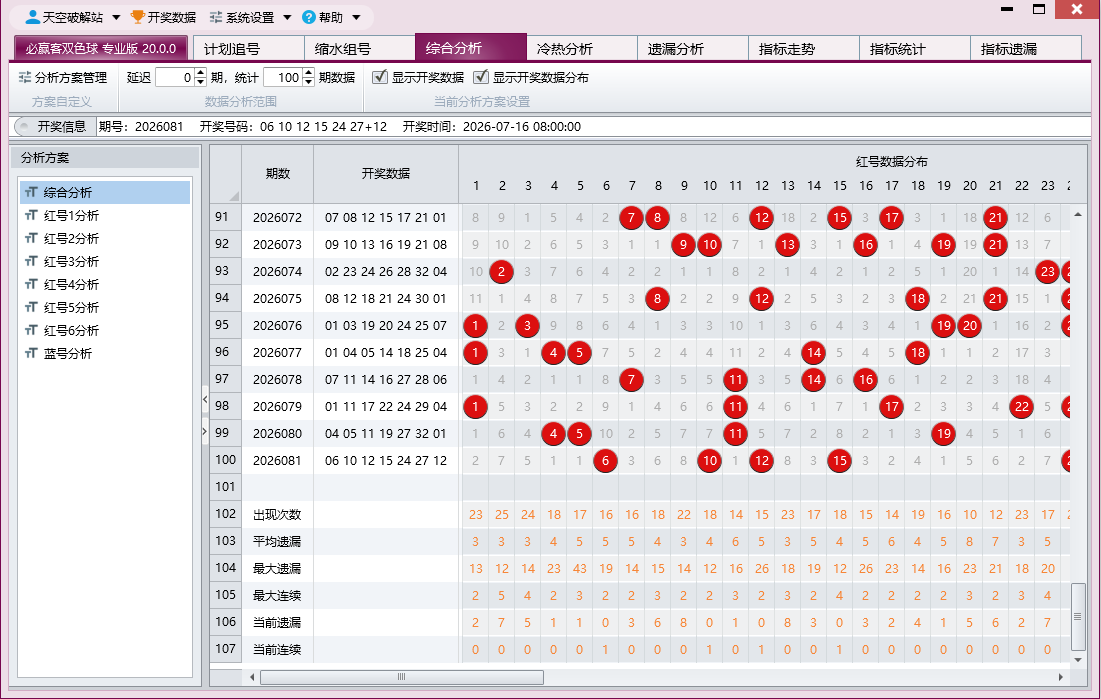Click the 必赢客双色球 专业版 20.0.0 tab
This screenshot has width=1101, height=699.
pyautogui.click(x=101, y=48)
